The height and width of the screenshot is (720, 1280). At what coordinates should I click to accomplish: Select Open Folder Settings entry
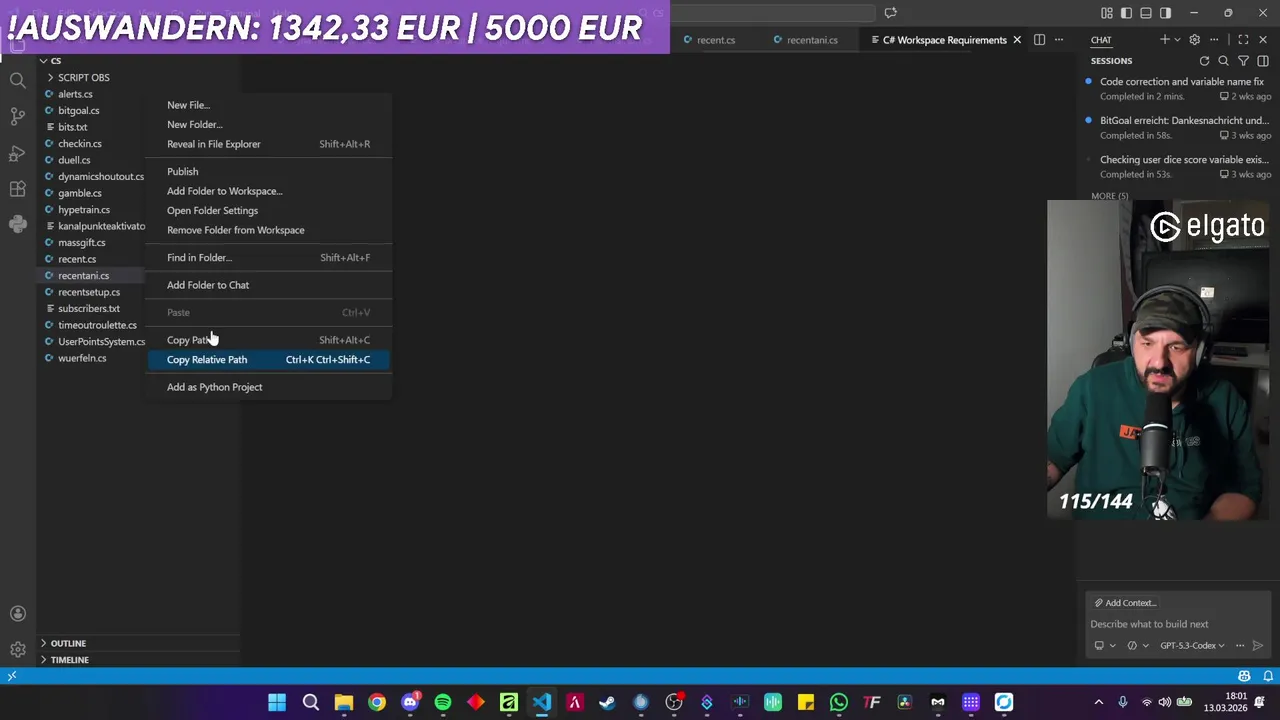(268, 210)
